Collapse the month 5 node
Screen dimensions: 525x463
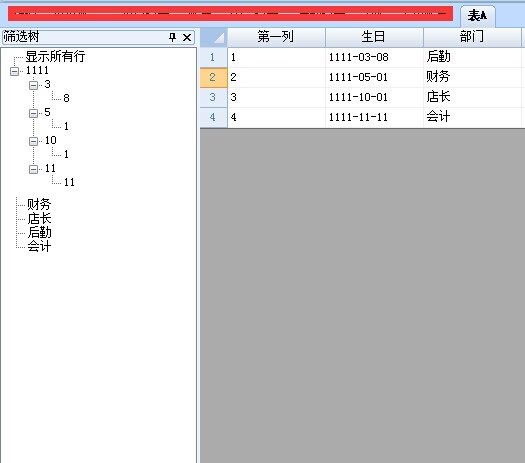pos(33,113)
